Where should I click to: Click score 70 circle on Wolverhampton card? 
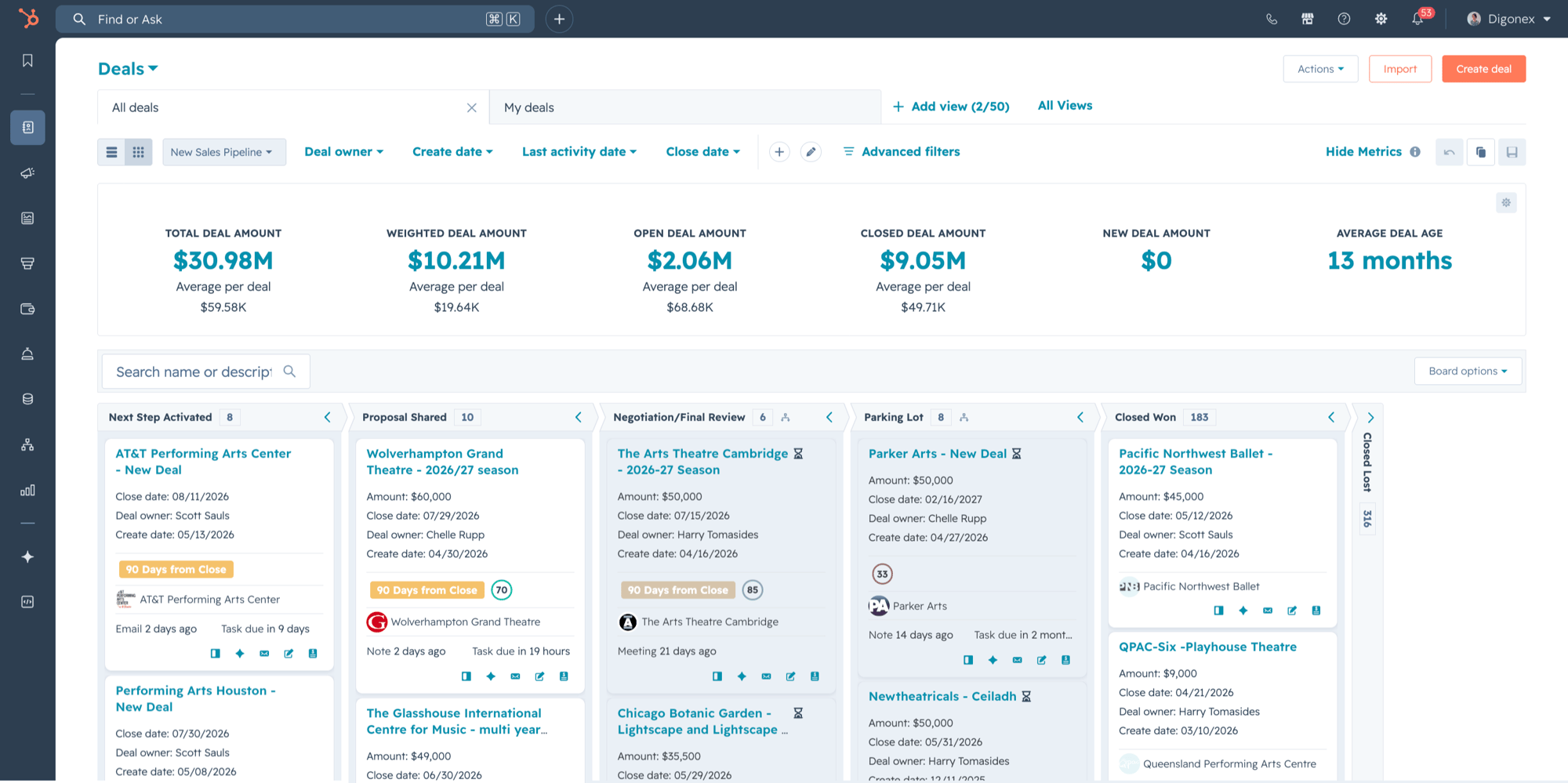pyautogui.click(x=502, y=590)
